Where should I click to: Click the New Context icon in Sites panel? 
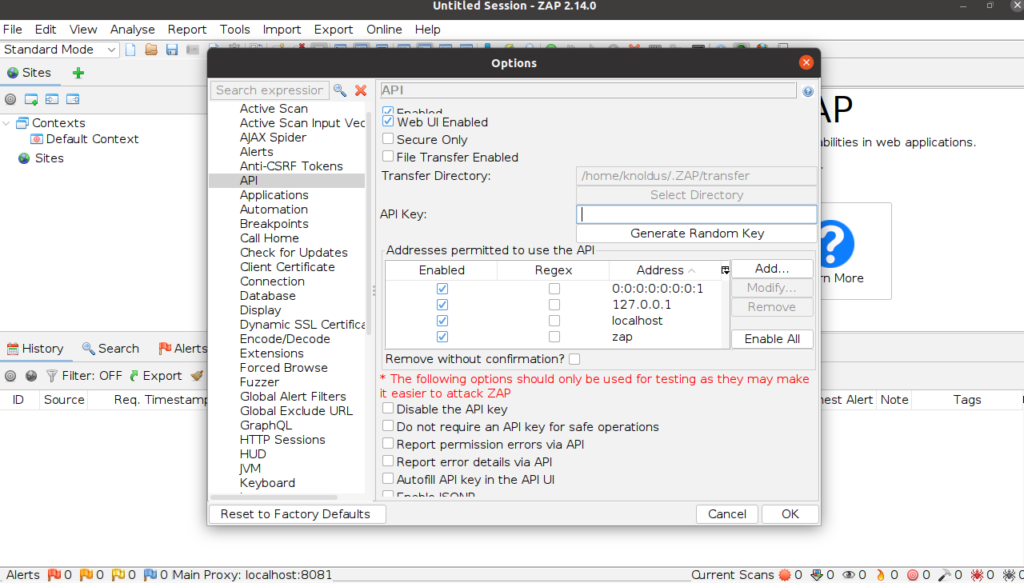31,99
